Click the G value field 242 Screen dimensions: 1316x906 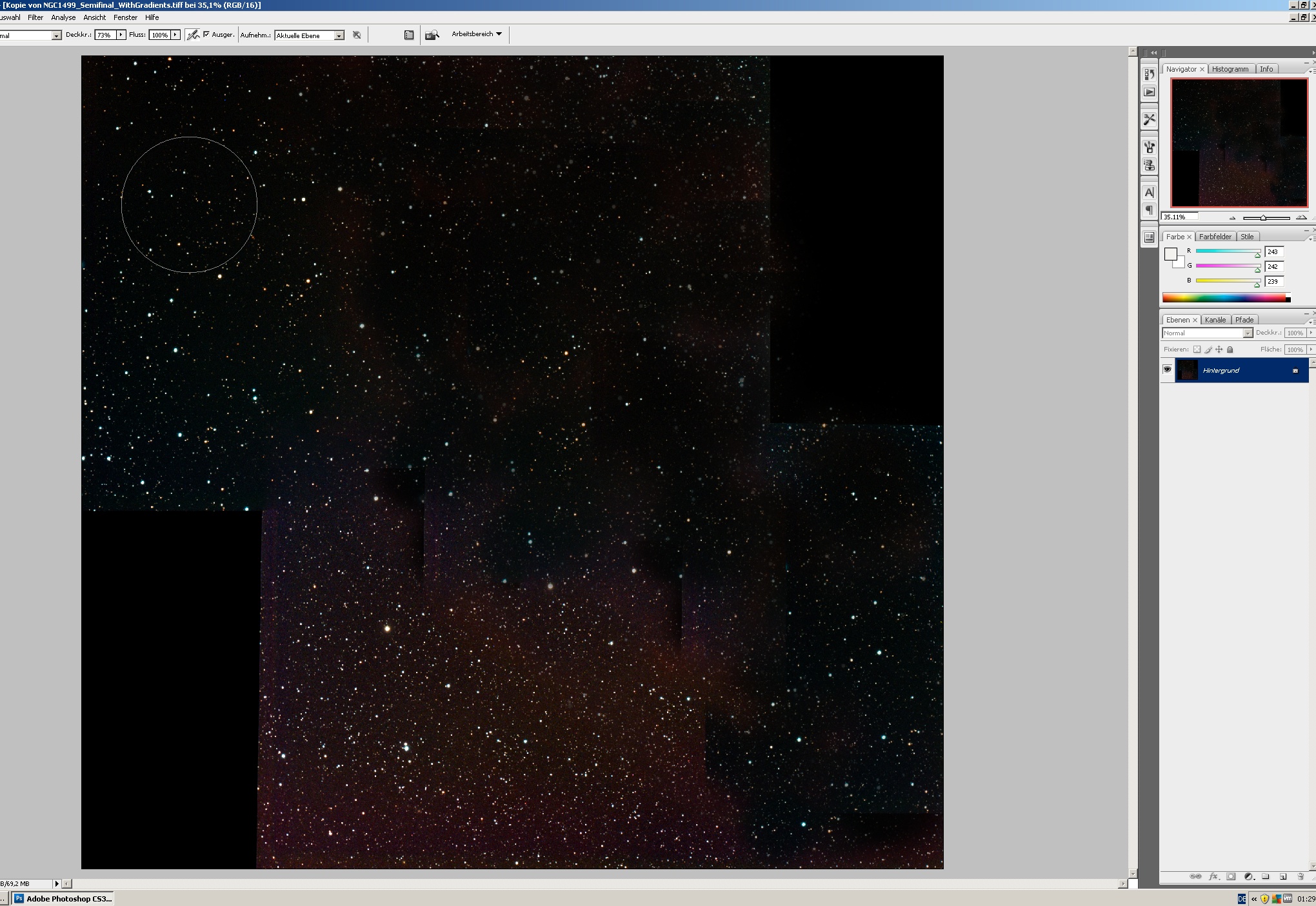(x=1274, y=266)
